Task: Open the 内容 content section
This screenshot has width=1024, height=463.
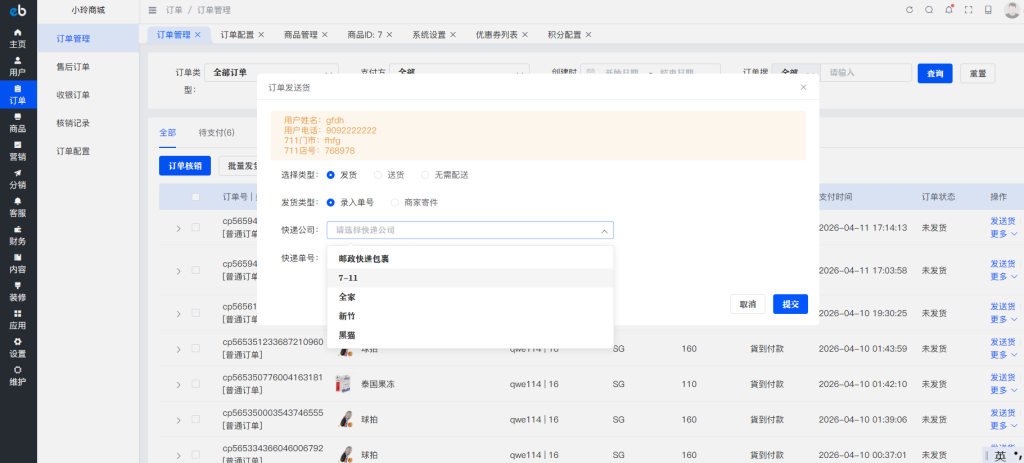Action: [x=18, y=263]
